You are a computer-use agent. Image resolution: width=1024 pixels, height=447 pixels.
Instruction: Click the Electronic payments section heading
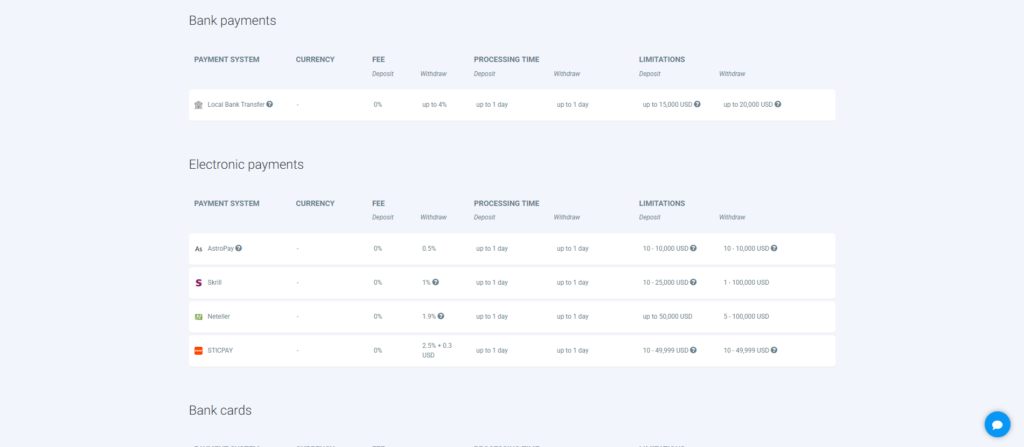[246, 164]
